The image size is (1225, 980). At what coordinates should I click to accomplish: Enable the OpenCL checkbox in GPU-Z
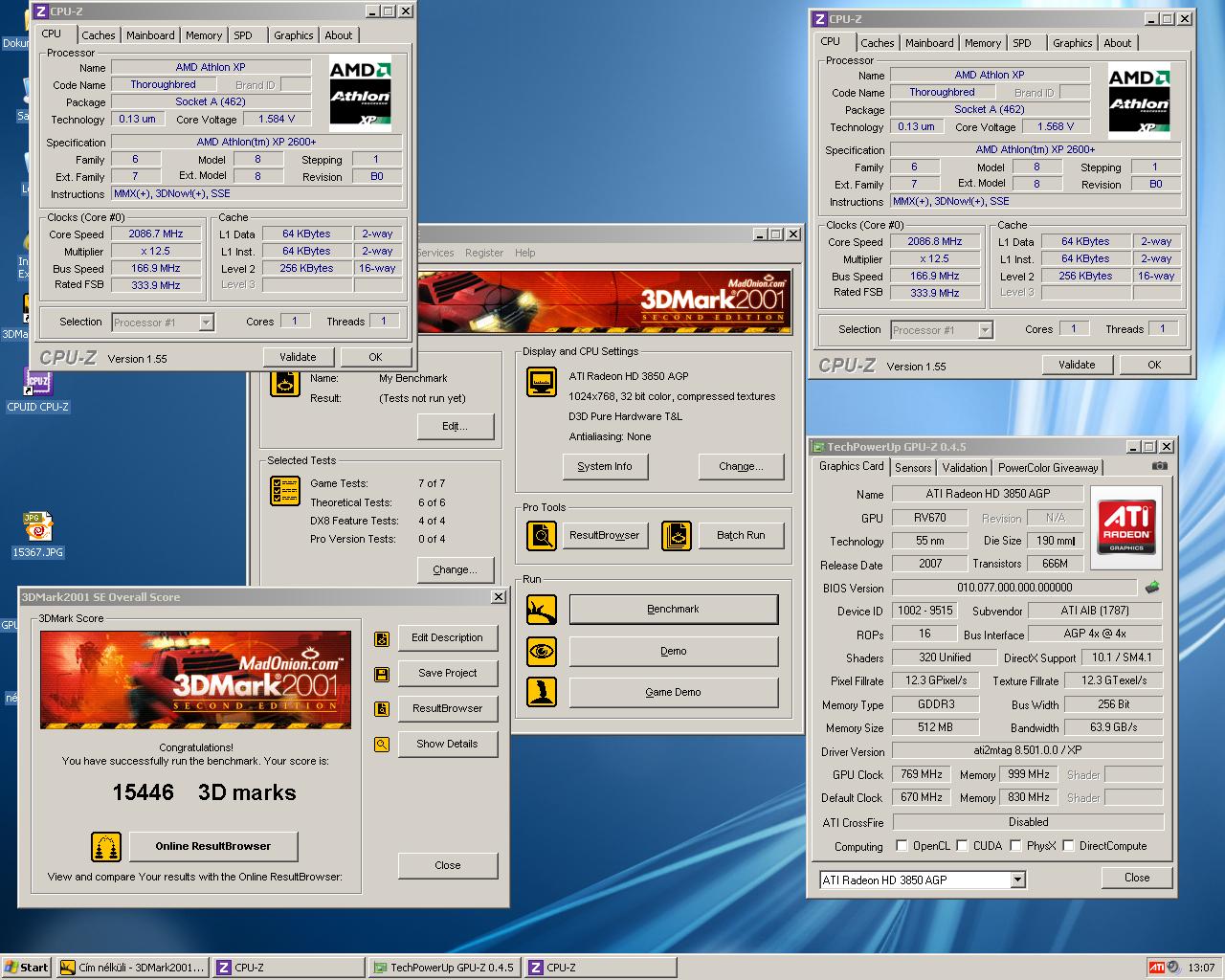(902, 846)
